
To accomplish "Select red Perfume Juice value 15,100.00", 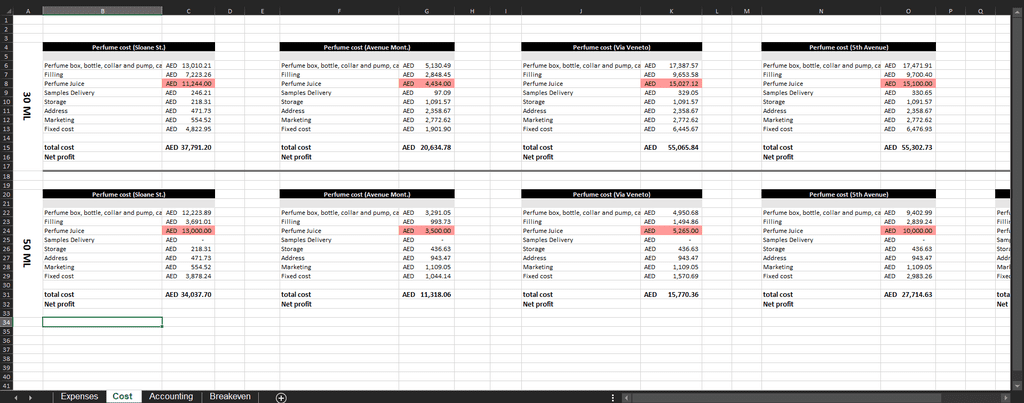I will (908, 84).
